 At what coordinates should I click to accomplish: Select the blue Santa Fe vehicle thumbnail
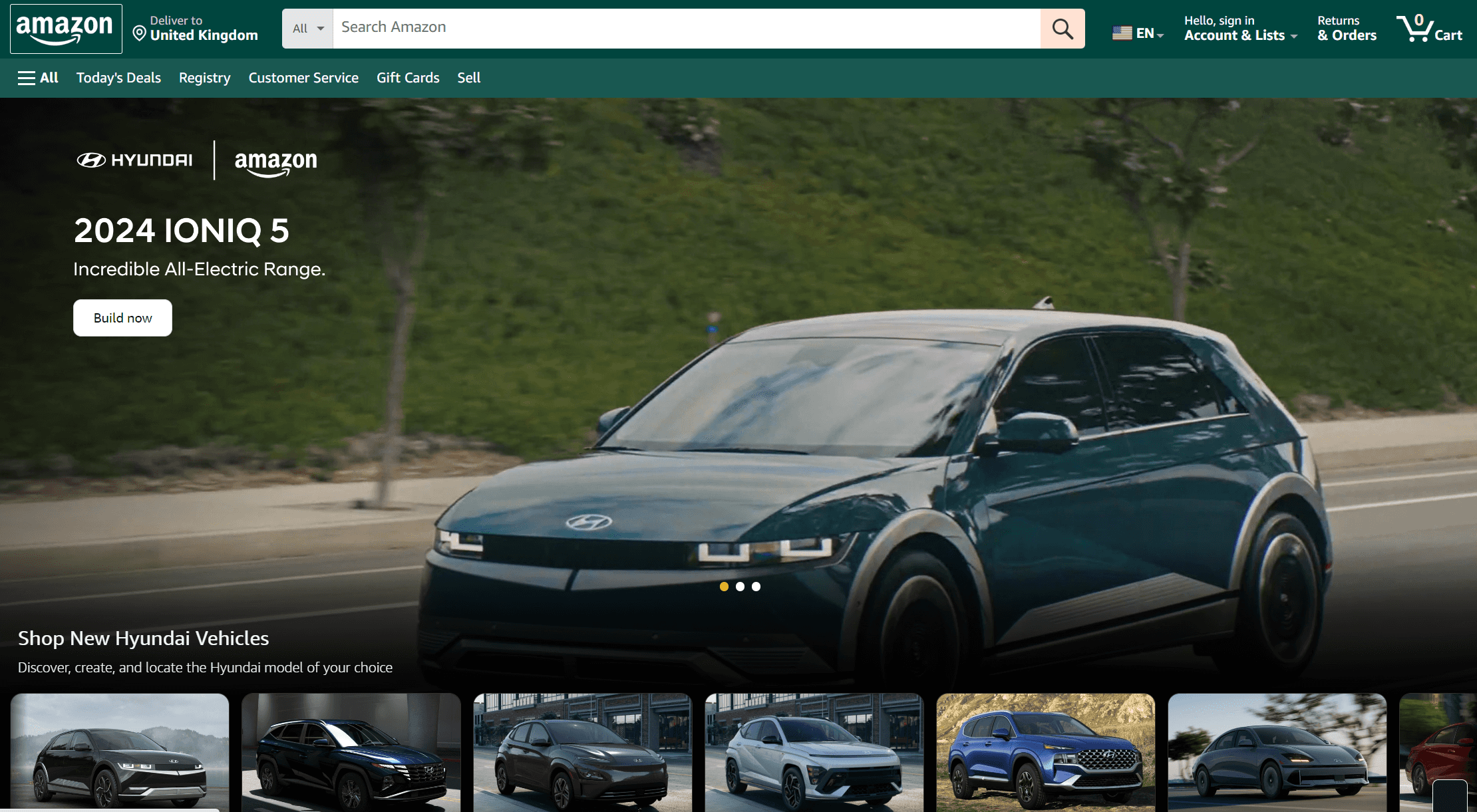pyautogui.click(x=1045, y=752)
